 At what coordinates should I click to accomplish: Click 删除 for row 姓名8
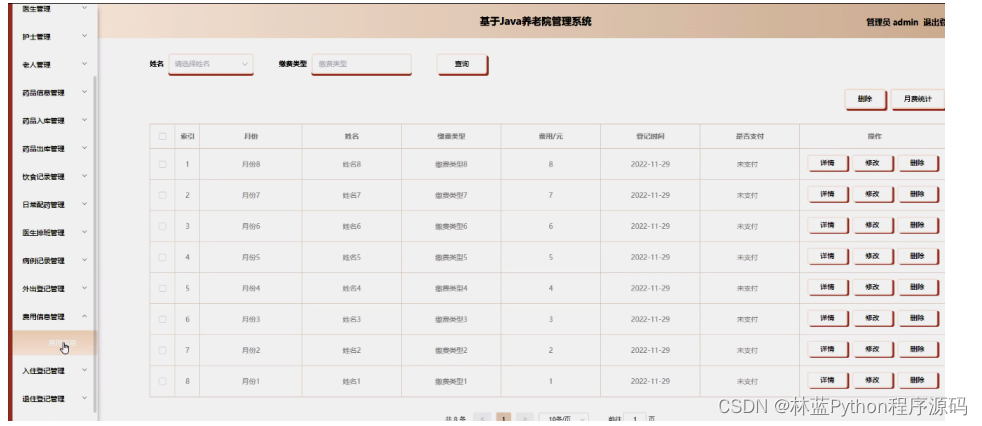coord(917,164)
